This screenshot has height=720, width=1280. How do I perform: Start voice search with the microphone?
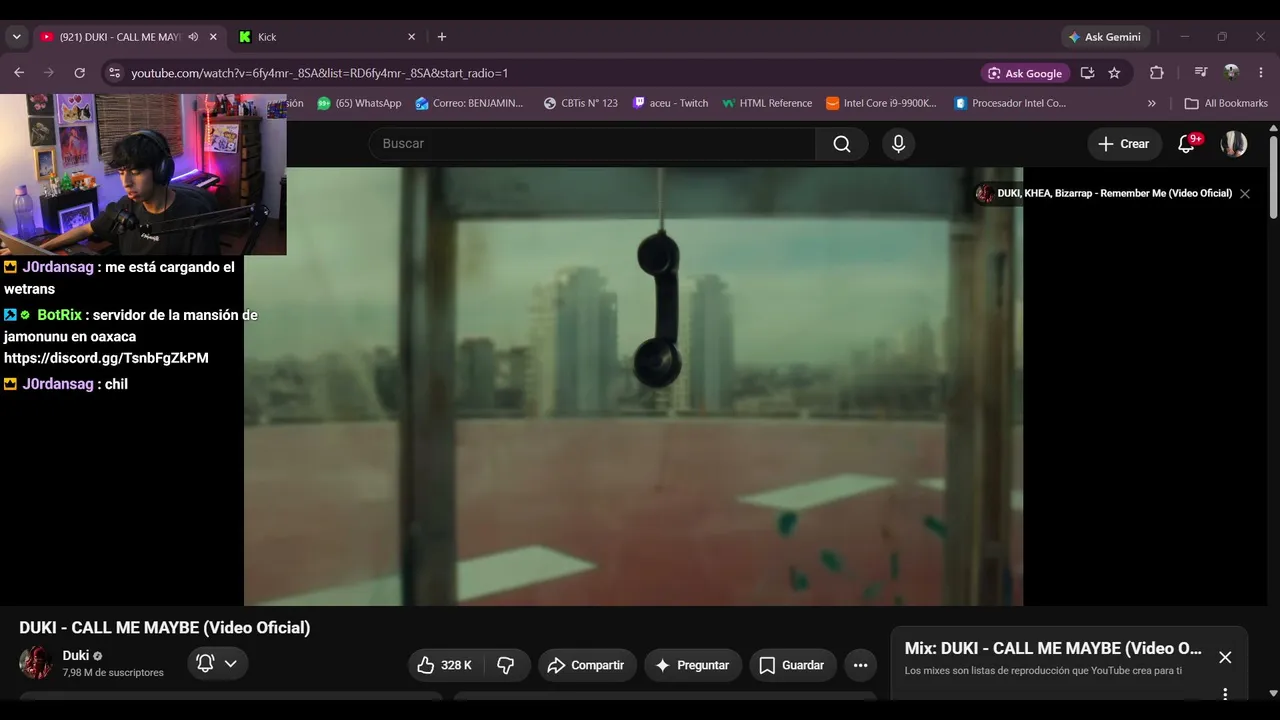[x=898, y=144]
